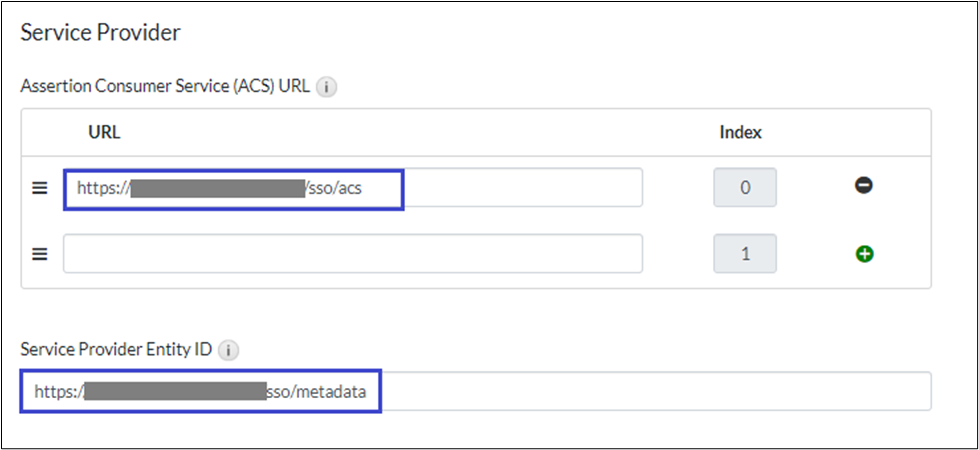Click the drag handle of the empty URL row
The width and height of the screenshot is (979, 450).
pyautogui.click(x=40, y=254)
